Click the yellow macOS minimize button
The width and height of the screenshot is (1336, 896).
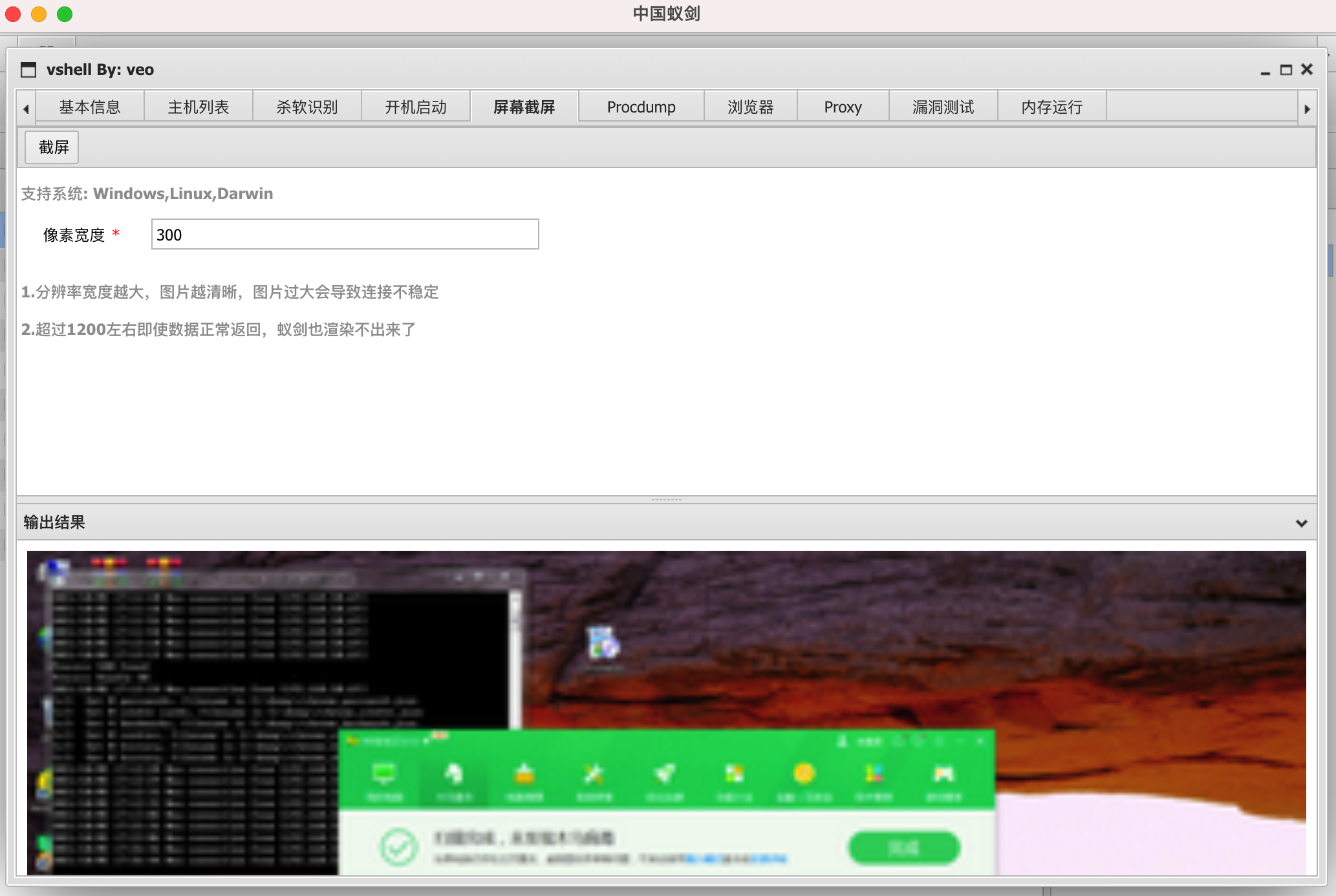39,14
